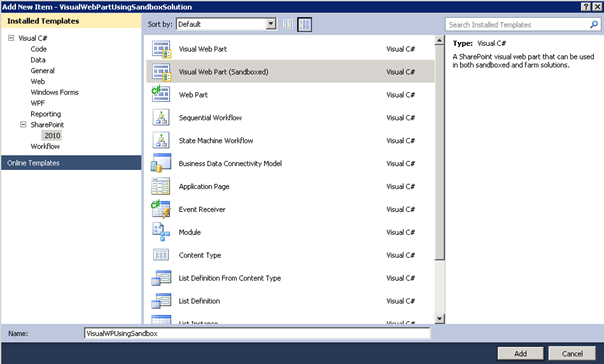This screenshot has width=604, height=364.
Task: Click the List Definition icon
Action: point(161,301)
